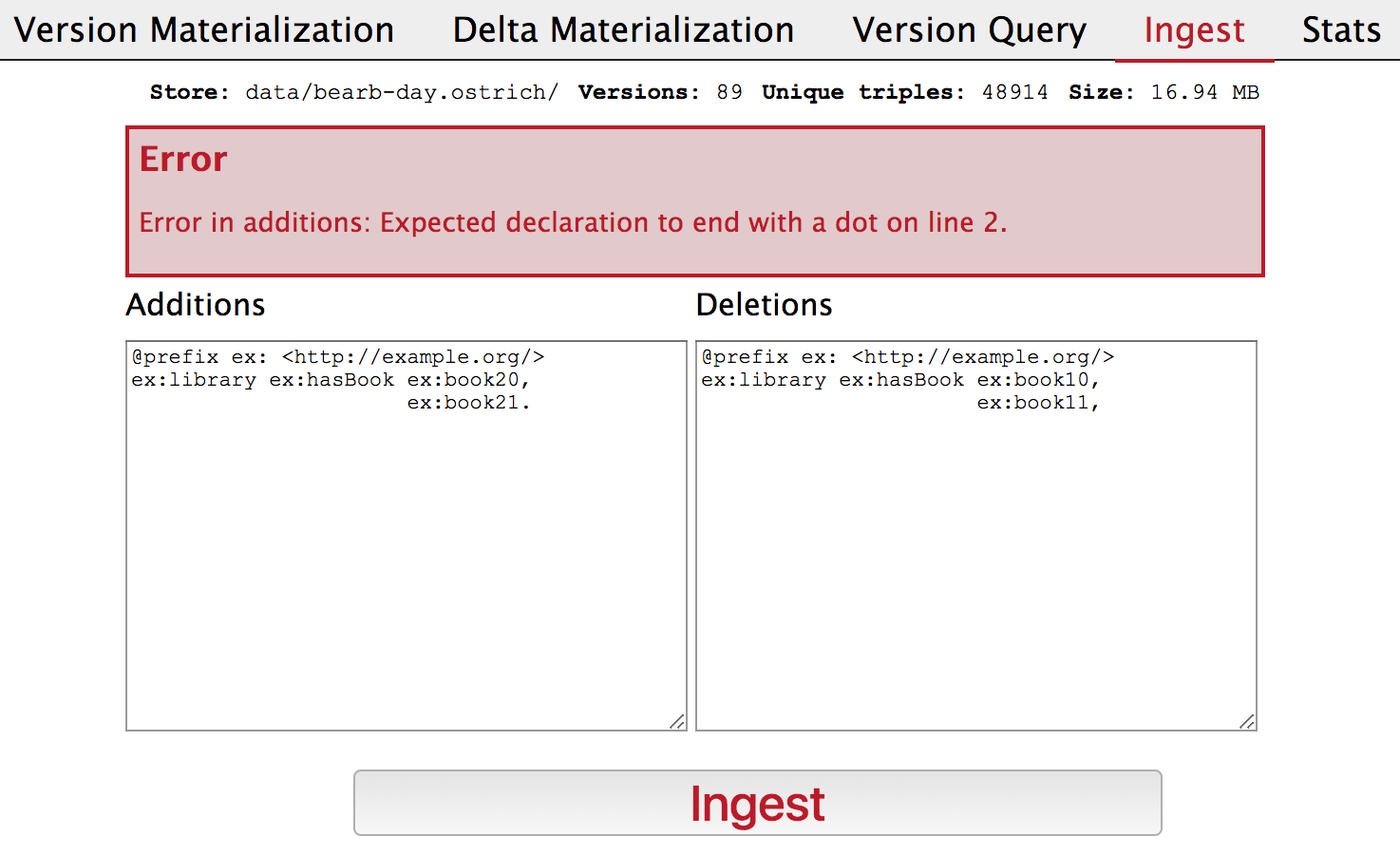Image resolution: width=1400 pixels, height=855 pixels.
Task: Click the Deletions heading
Action: pyautogui.click(x=765, y=305)
